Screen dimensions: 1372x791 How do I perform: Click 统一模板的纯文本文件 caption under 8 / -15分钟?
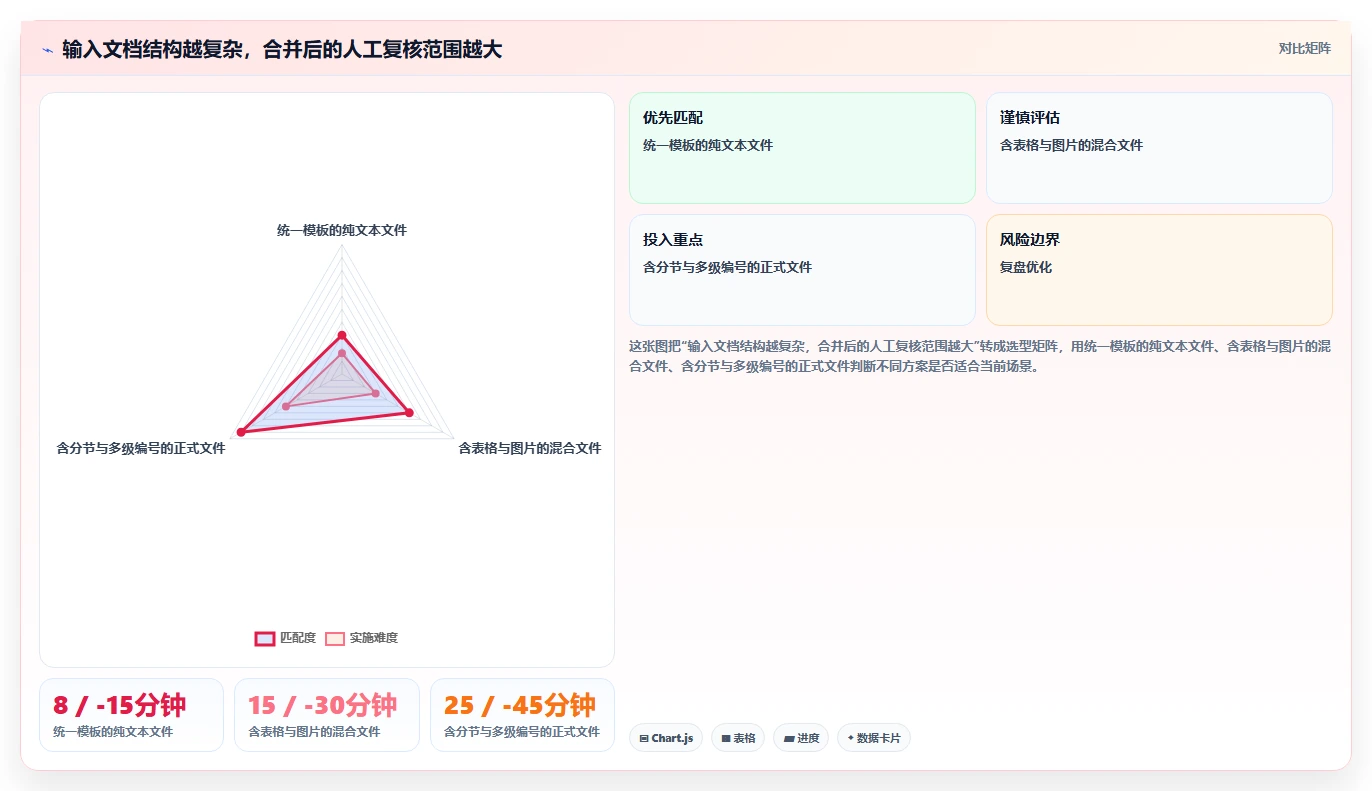[x=113, y=731]
